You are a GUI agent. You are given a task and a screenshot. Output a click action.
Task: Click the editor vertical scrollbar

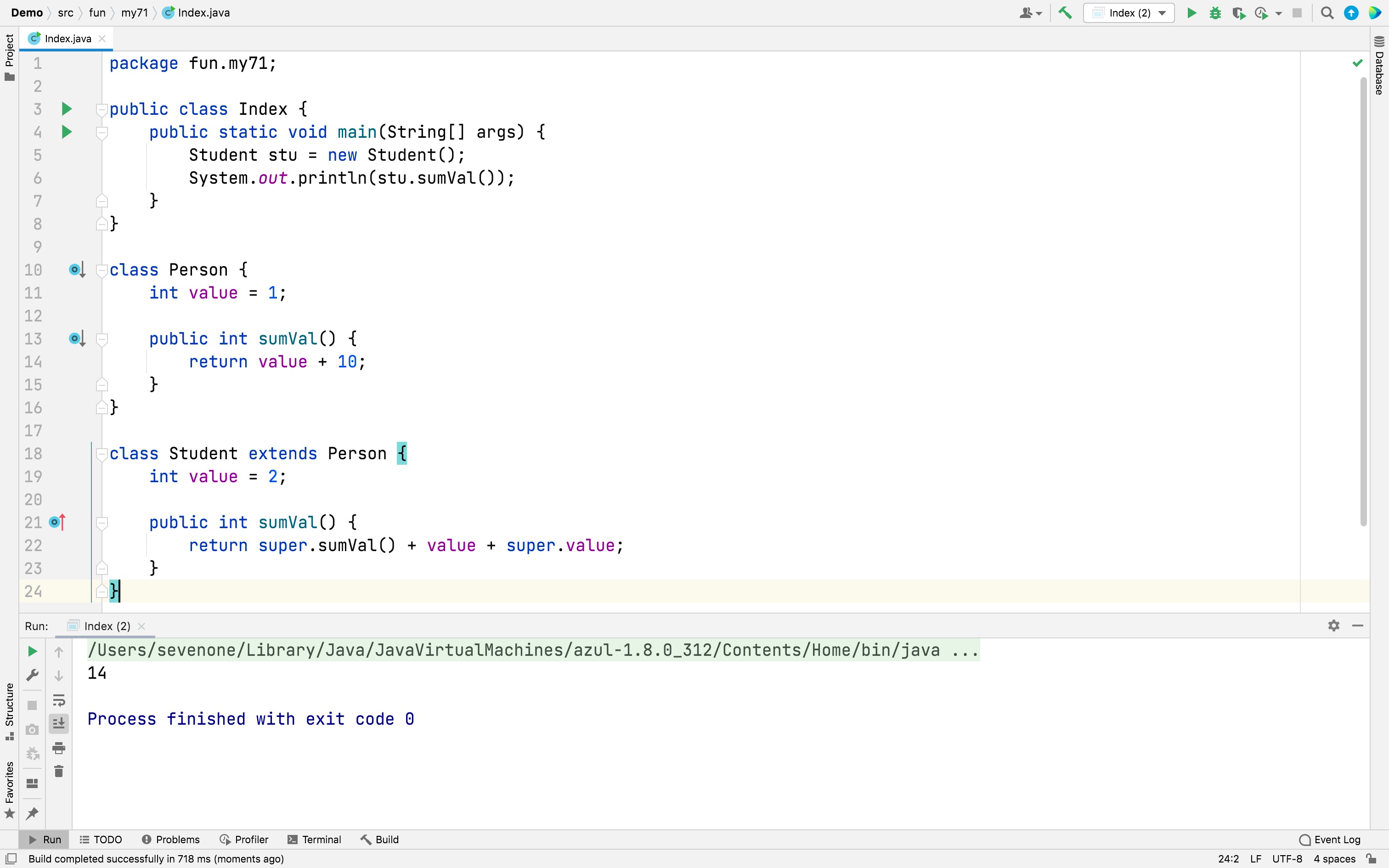click(x=1363, y=299)
